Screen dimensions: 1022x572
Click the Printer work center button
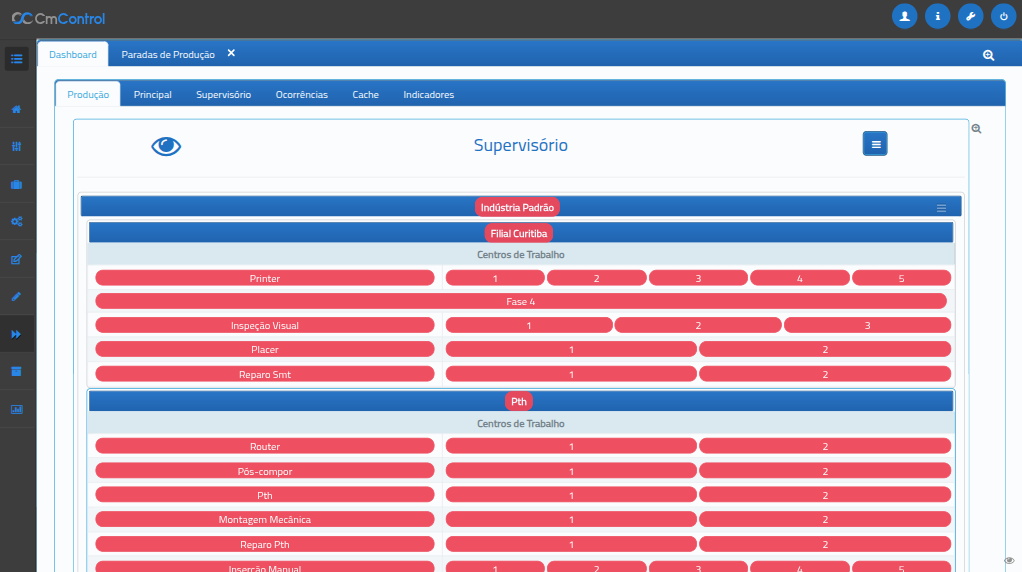[x=265, y=278]
